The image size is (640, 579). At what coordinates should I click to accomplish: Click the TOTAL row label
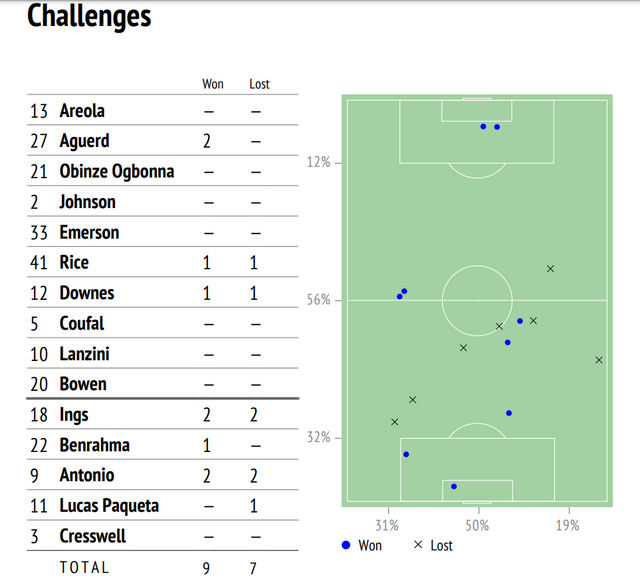(x=84, y=567)
